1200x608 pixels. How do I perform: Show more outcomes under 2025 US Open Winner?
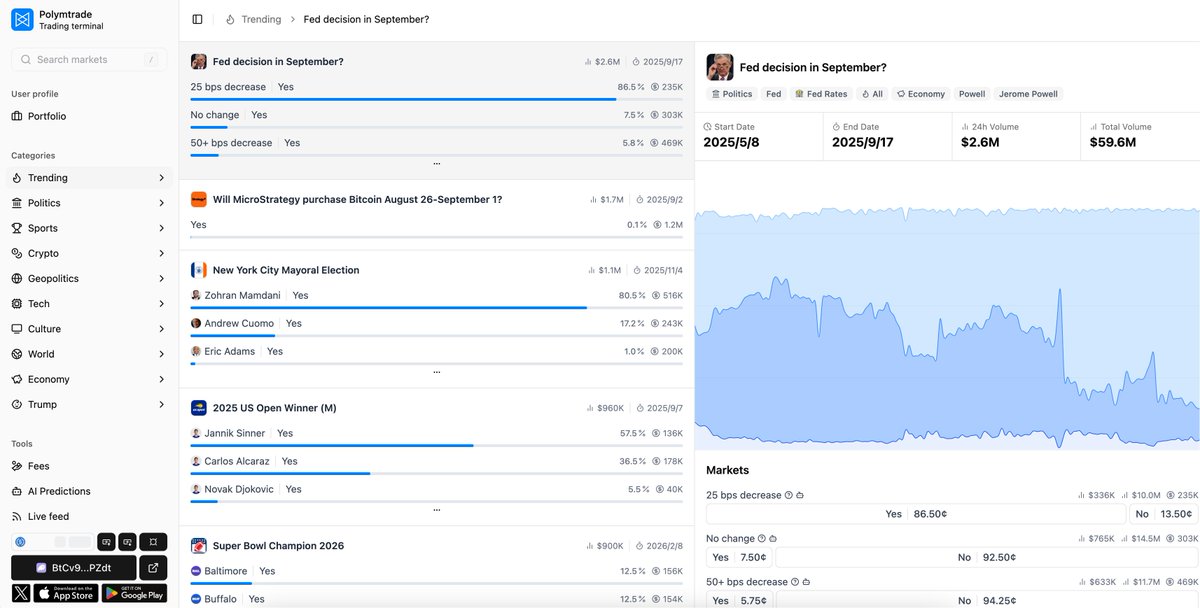tap(436, 509)
